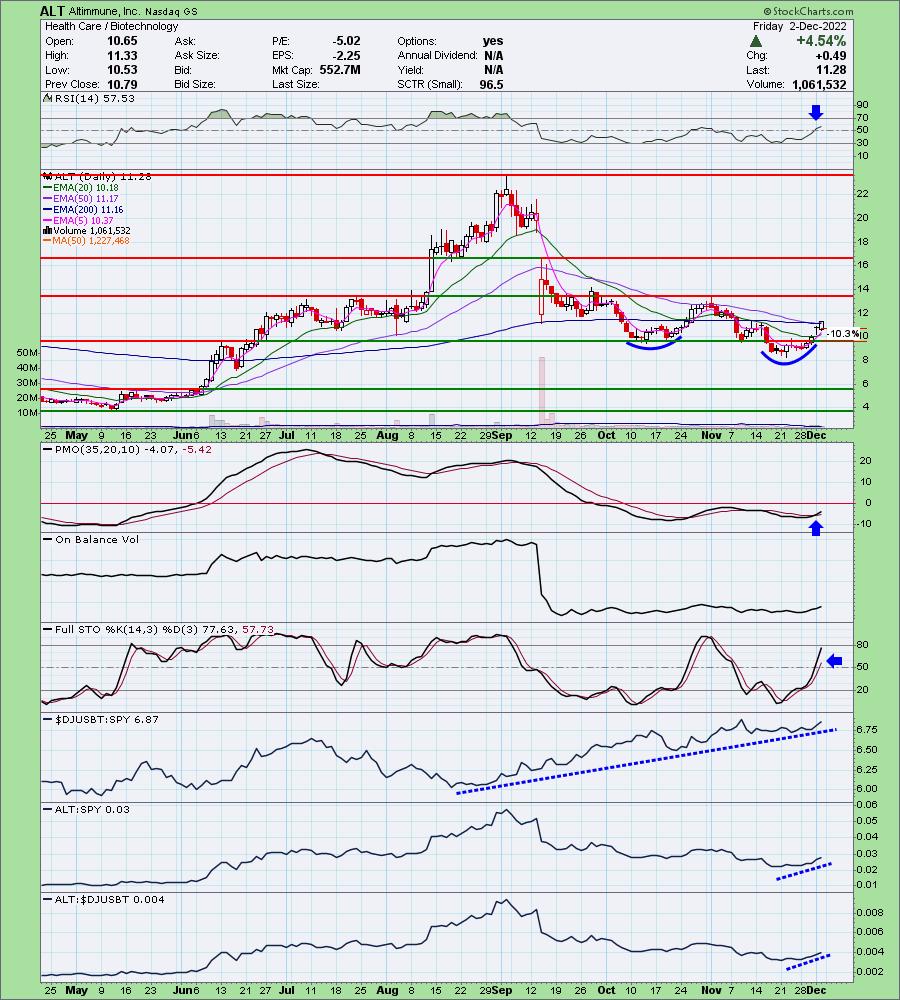Click the EMA(50) 11.17 legend entry

click(80, 198)
